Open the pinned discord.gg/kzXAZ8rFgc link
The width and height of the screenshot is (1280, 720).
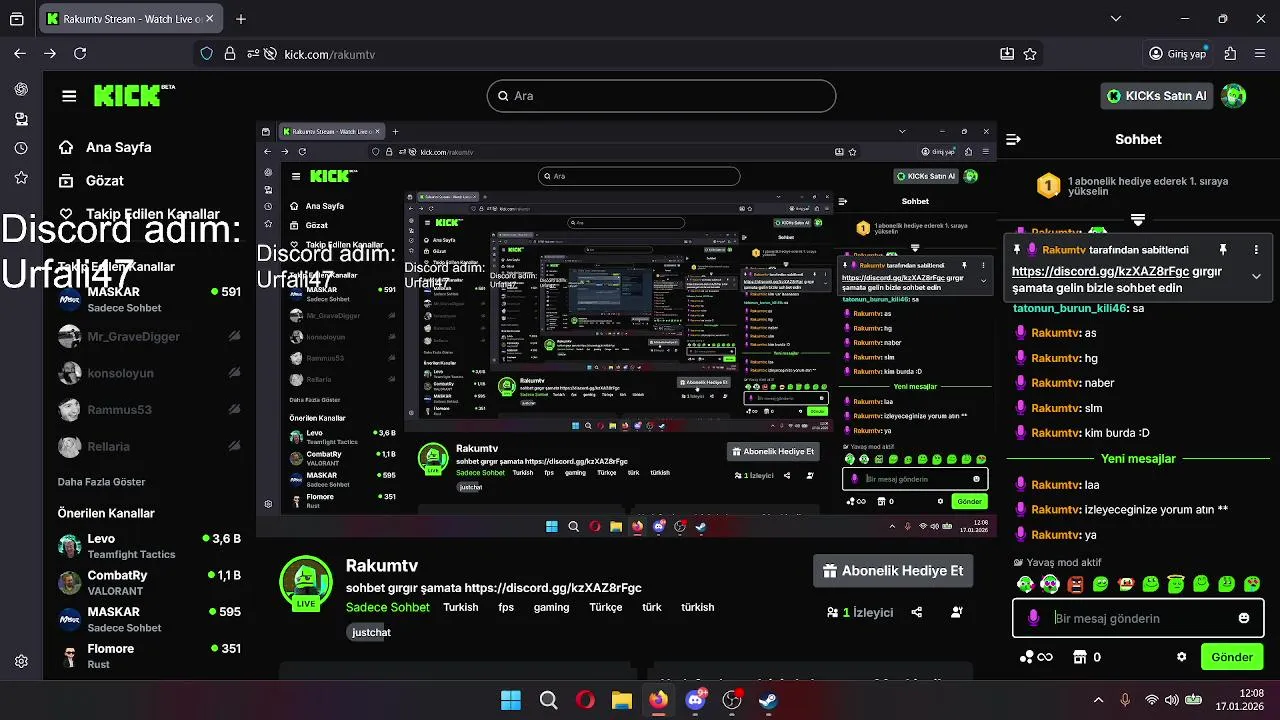click(1100, 271)
